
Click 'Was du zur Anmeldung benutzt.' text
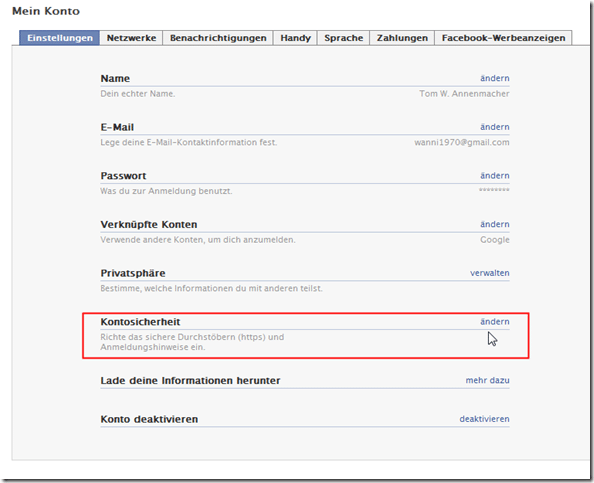point(166,191)
